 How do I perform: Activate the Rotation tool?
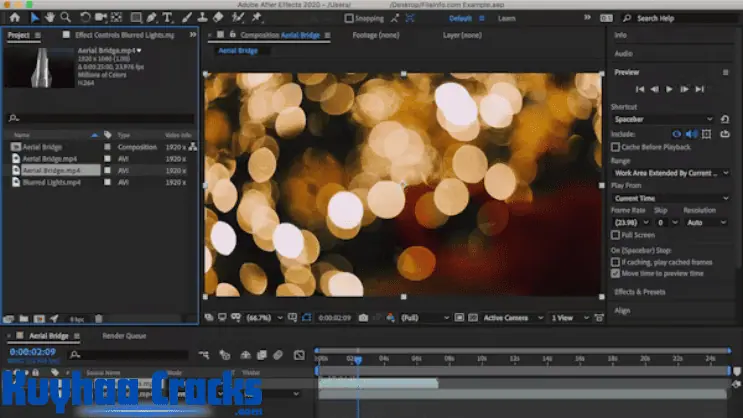pos(85,17)
